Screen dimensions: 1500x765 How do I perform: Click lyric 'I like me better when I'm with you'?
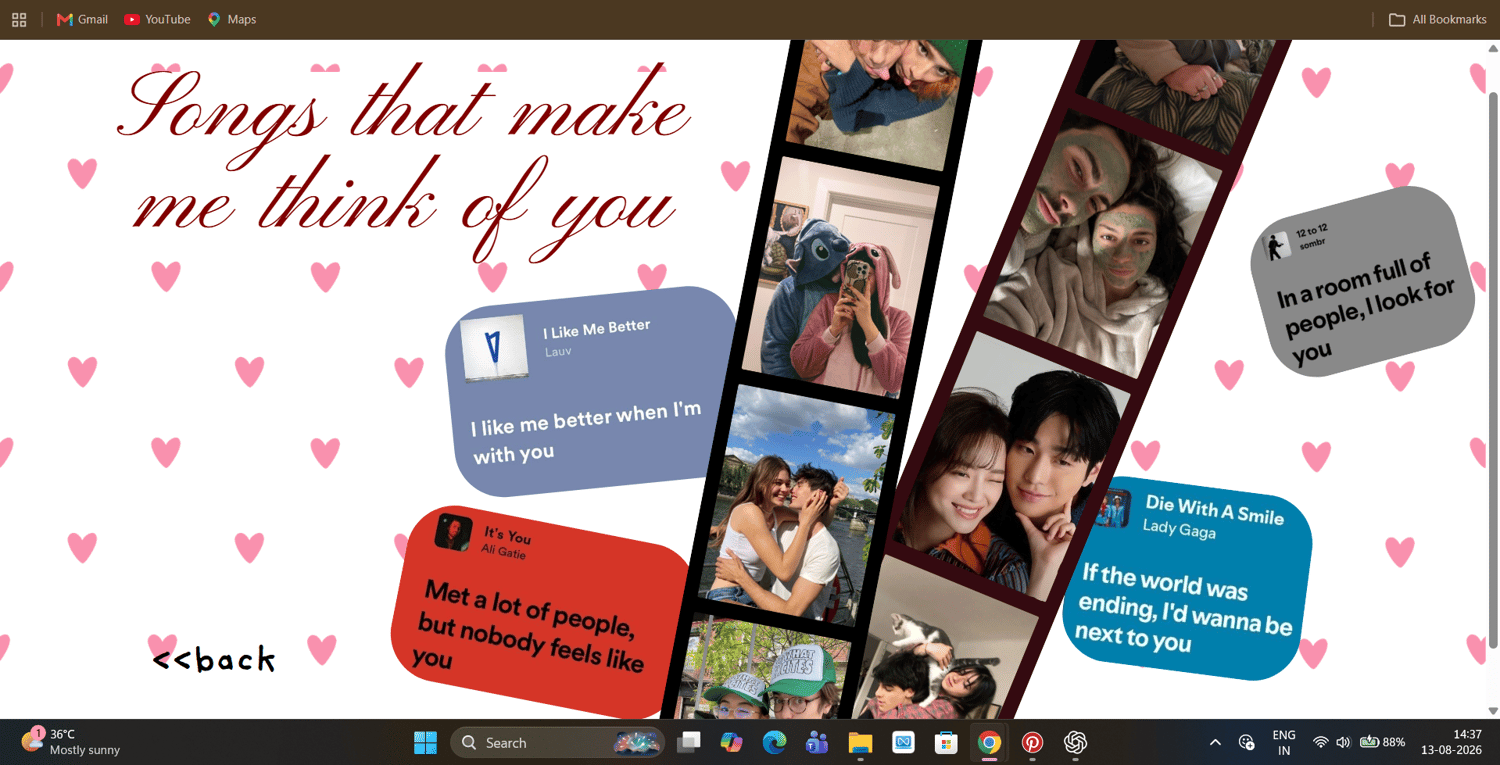[x=586, y=432]
